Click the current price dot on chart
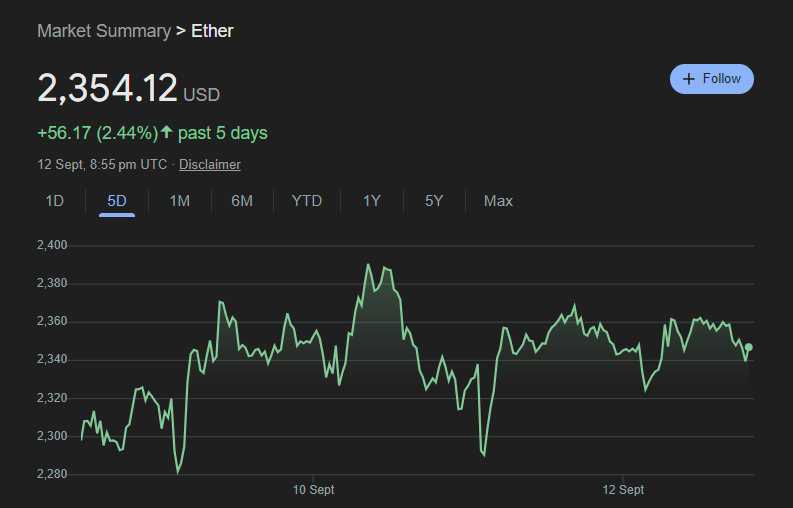This screenshot has height=508, width=793. click(749, 347)
